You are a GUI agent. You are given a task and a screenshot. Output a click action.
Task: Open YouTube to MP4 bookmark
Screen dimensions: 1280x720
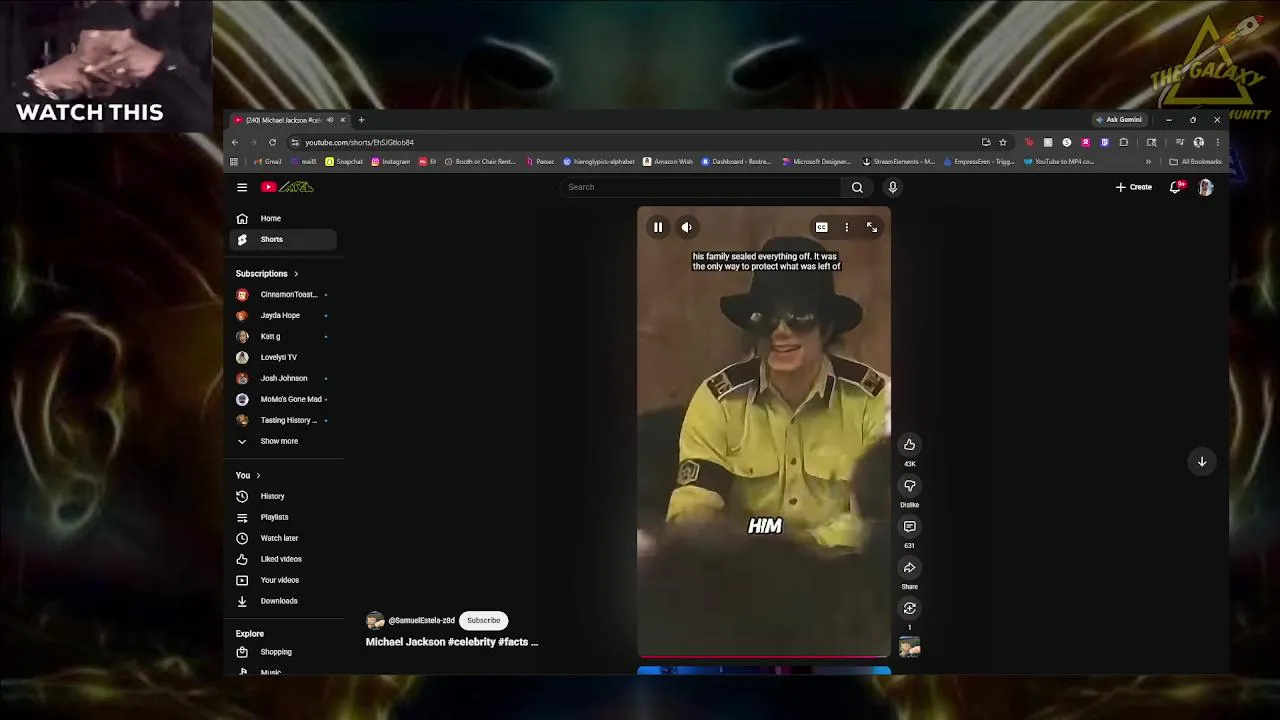[1058, 161]
